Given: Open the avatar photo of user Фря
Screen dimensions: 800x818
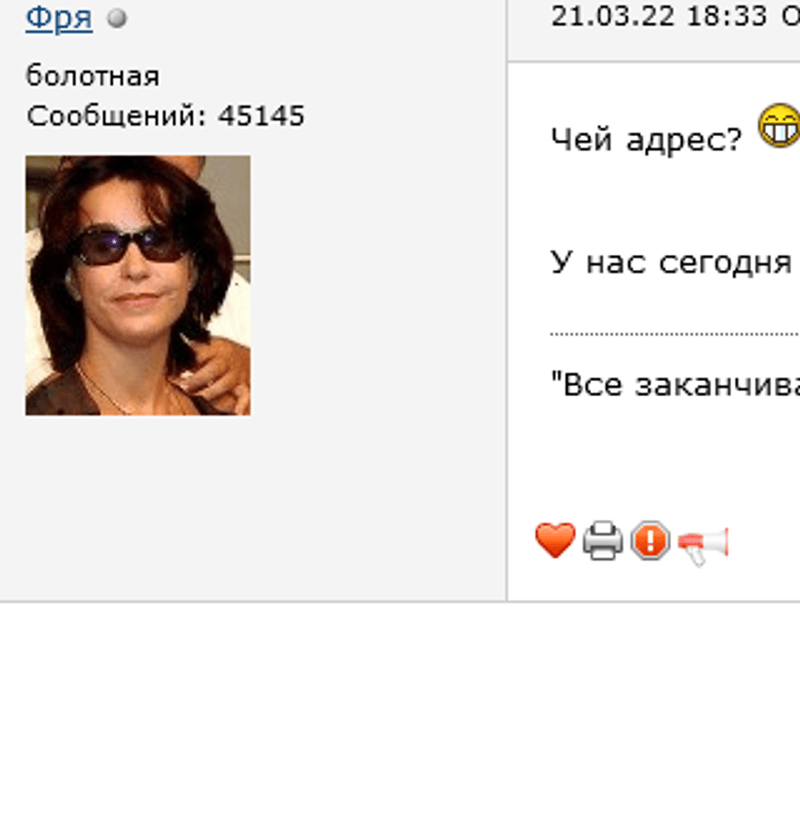Looking at the screenshot, I should point(138,285).
